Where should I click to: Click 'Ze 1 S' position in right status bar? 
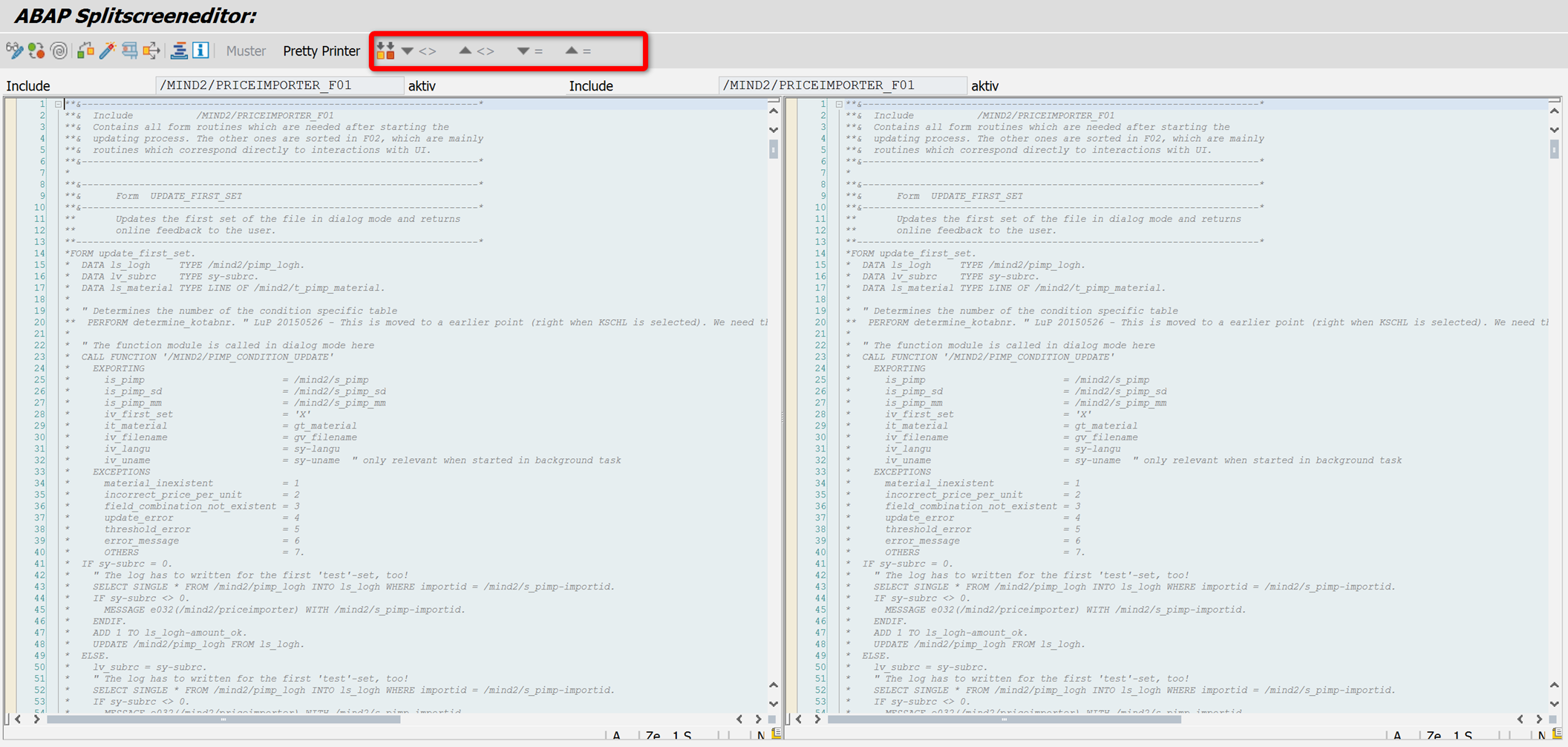click(x=1449, y=735)
